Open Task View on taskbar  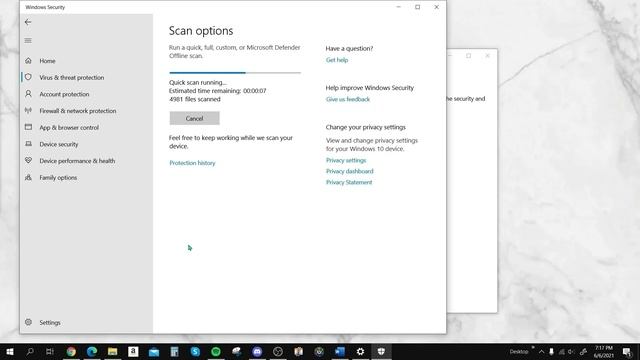(x=50, y=351)
